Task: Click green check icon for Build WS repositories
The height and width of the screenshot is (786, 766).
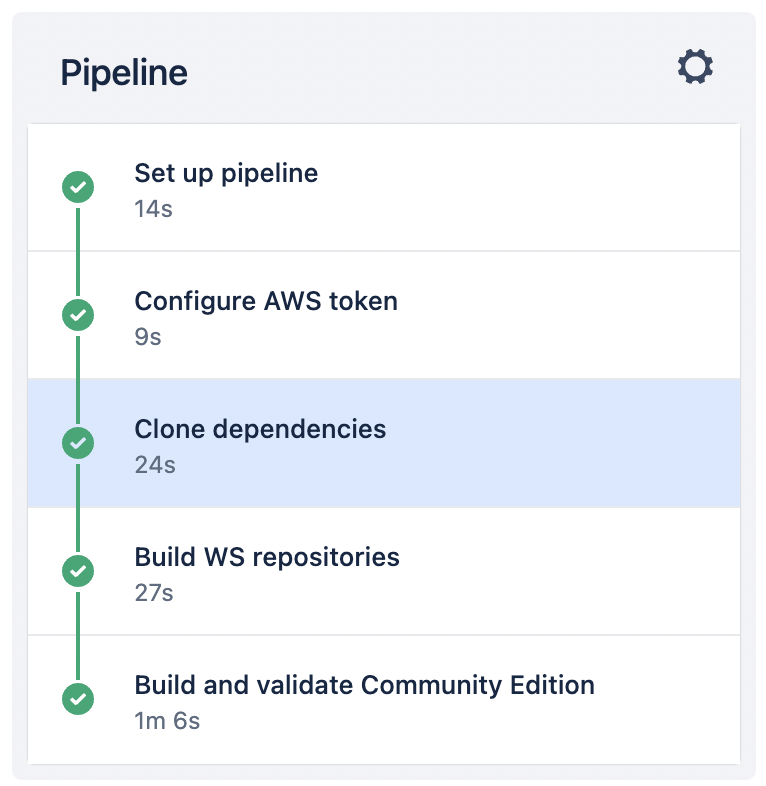Action: pyautogui.click(x=78, y=570)
